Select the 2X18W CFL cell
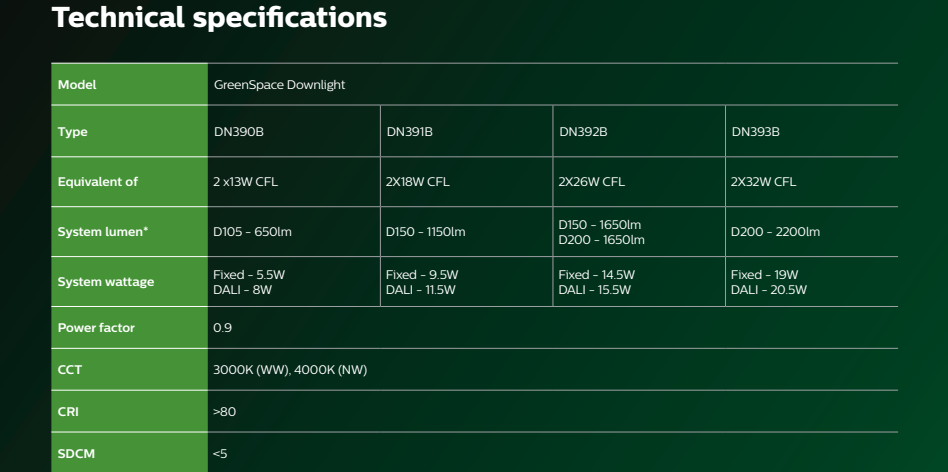This screenshot has height=472, width=948. 418,182
